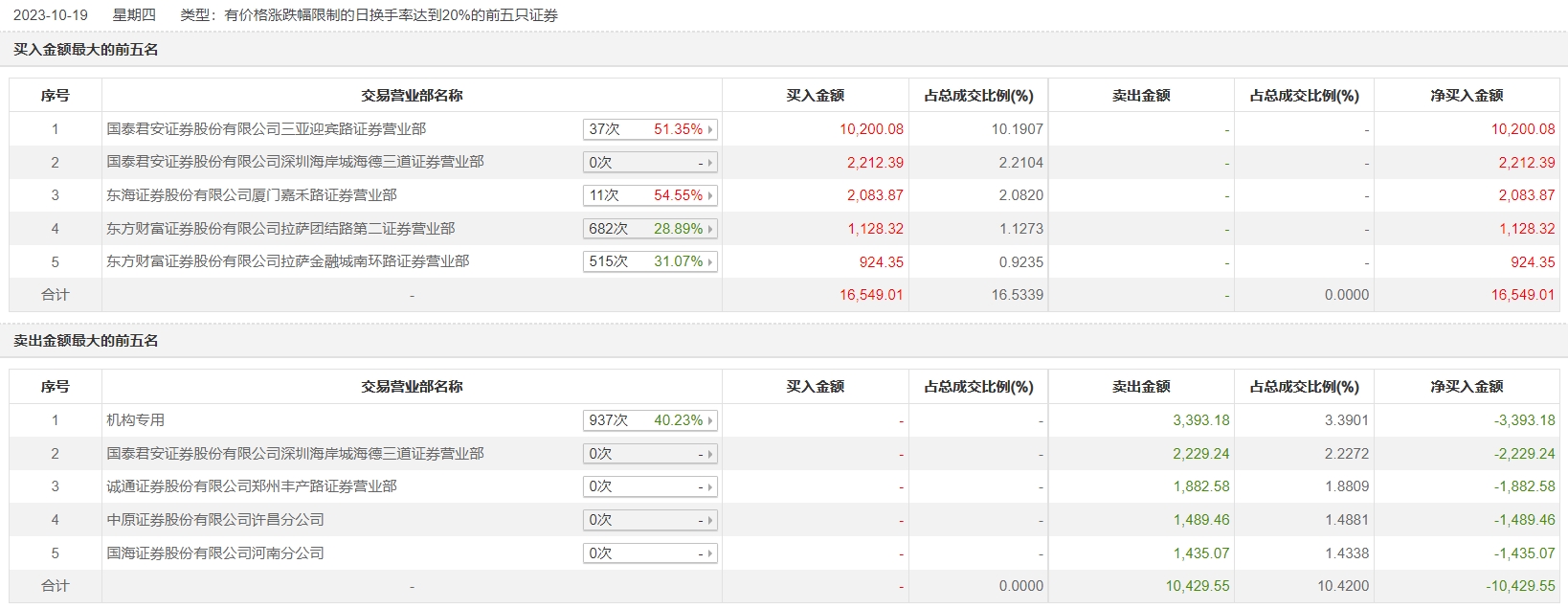Click 东方财富拉萨金融城南环路证券营业部 link

pos(287,261)
